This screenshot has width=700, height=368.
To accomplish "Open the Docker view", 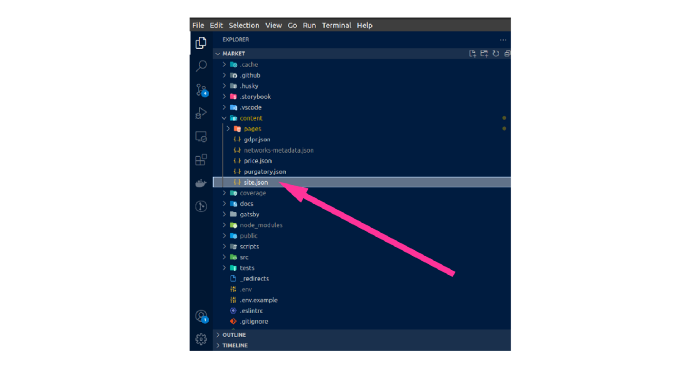I will 201,183.
